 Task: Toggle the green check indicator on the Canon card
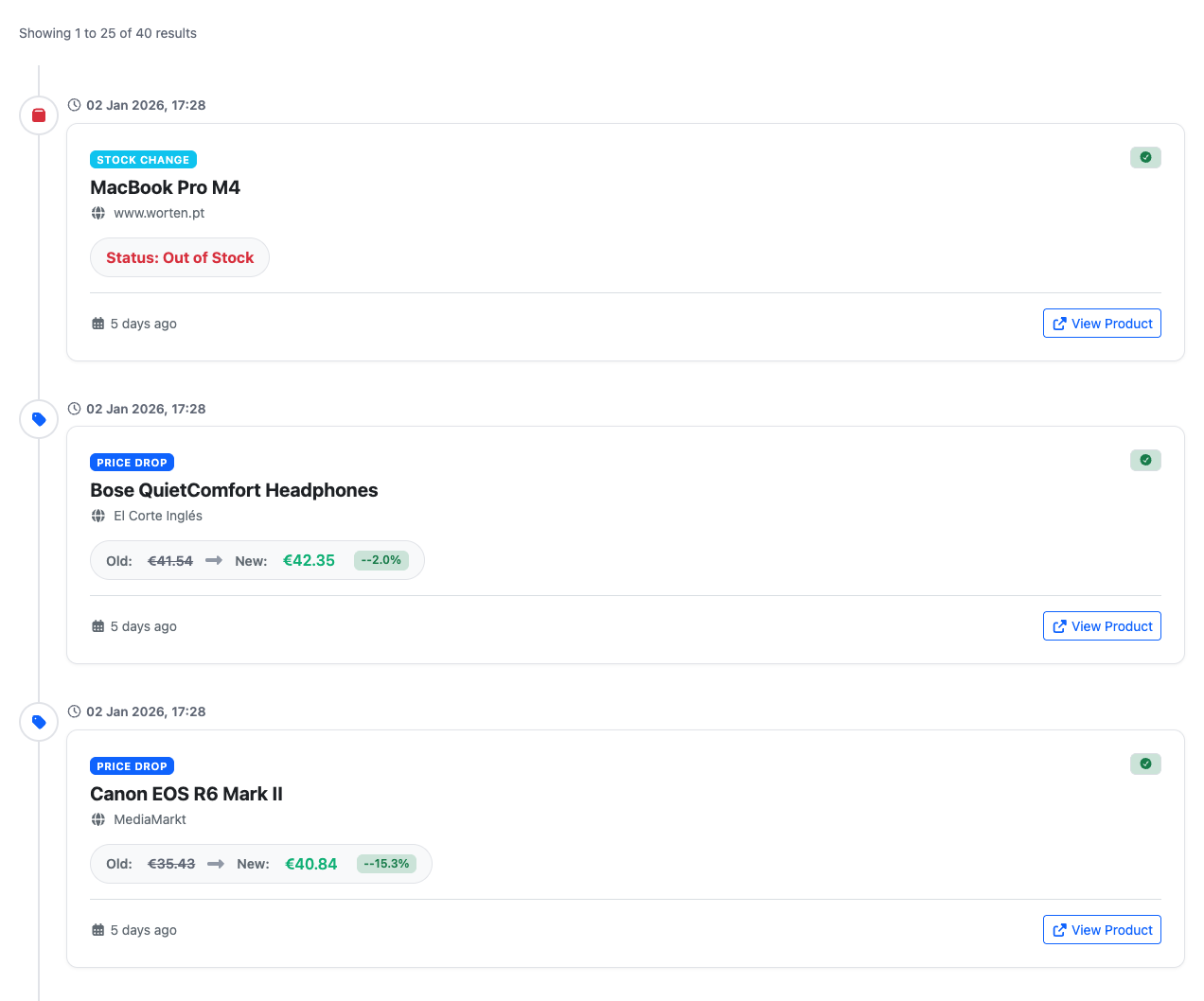tap(1145, 764)
